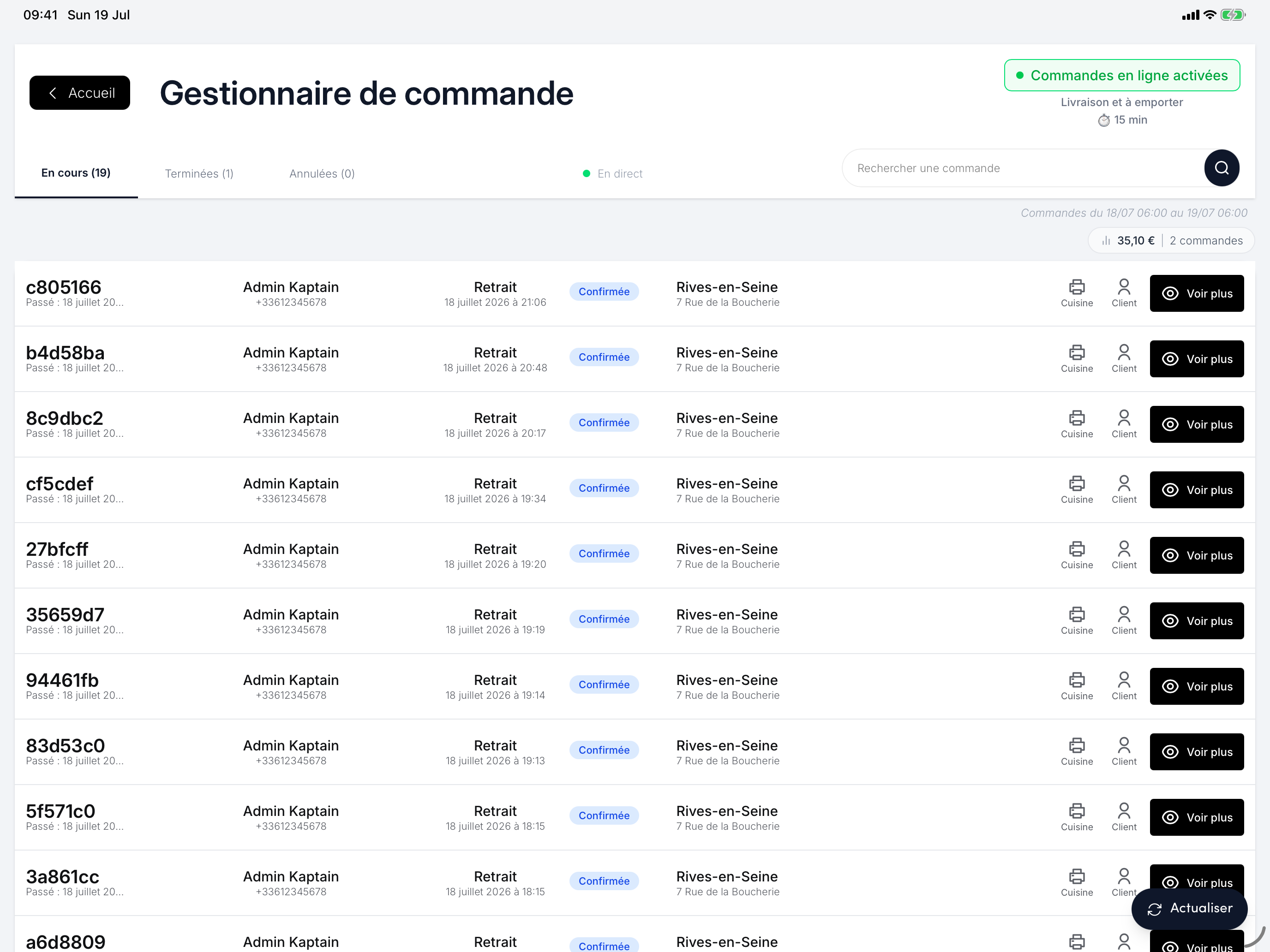Open the revenue stats chip showing 35,10 €
The image size is (1270, 952).
pos(1171,240)
